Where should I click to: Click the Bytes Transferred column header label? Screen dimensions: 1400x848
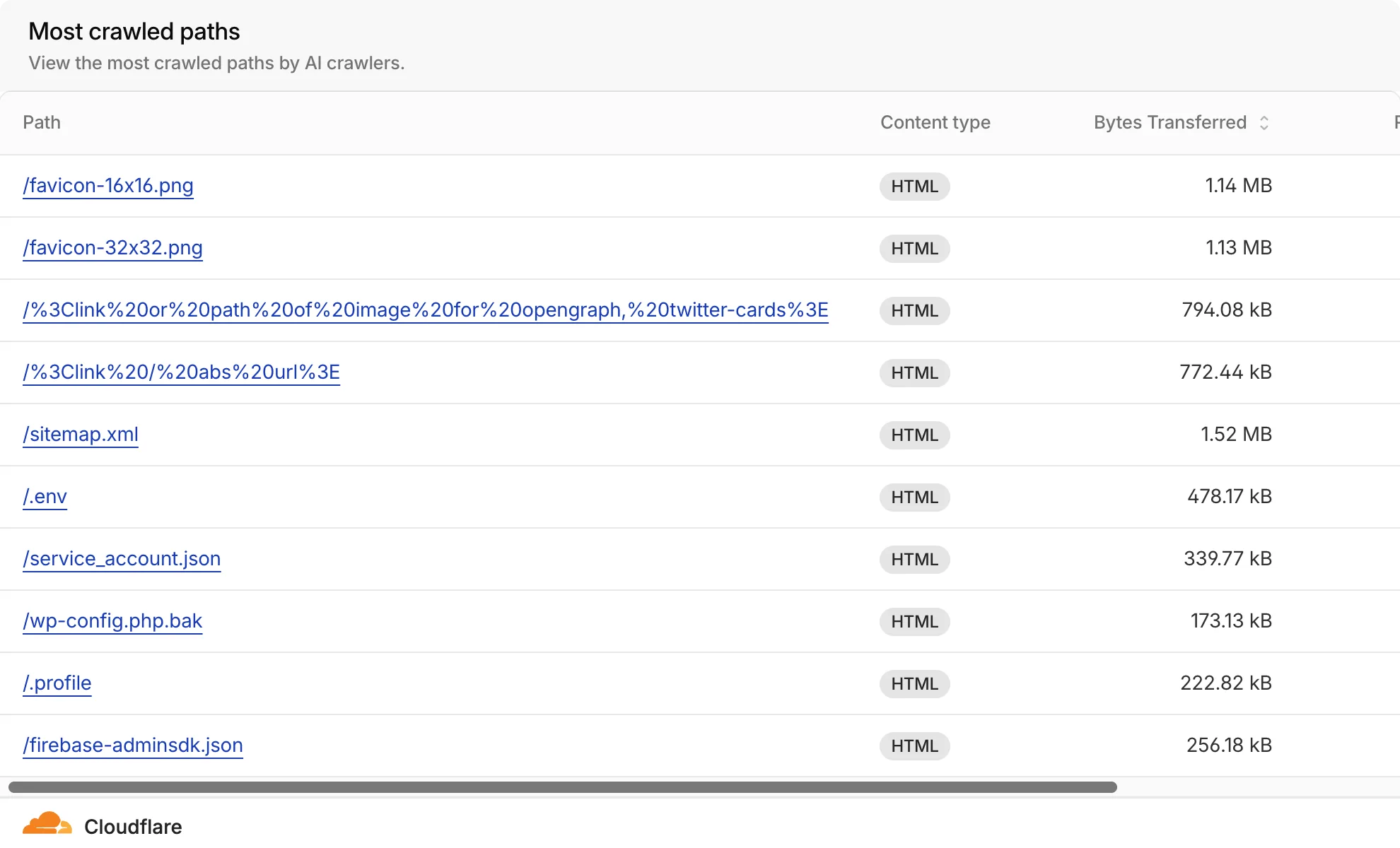(x=1170, y=123)
